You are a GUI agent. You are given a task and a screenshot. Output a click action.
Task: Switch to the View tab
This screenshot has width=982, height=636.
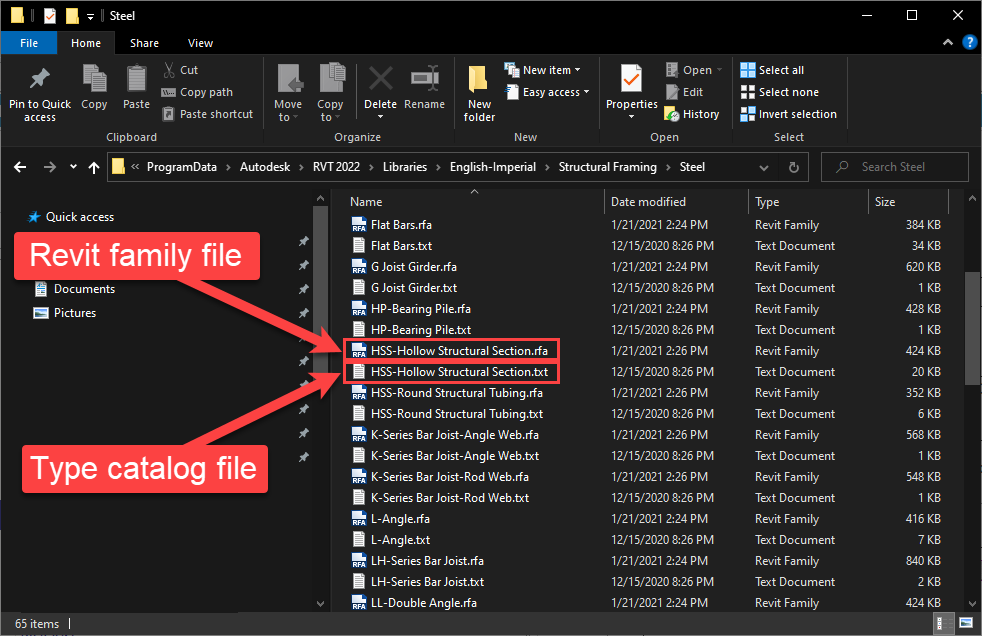coord(200,43)
